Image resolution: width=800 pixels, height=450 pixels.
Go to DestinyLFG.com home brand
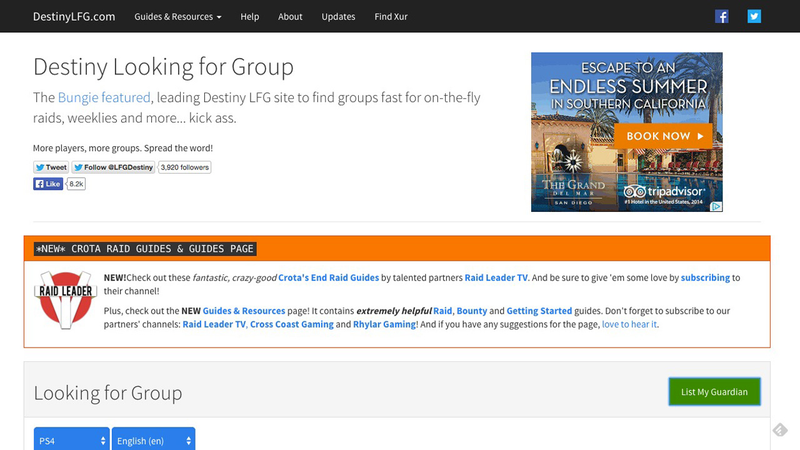tap(74, 16)
